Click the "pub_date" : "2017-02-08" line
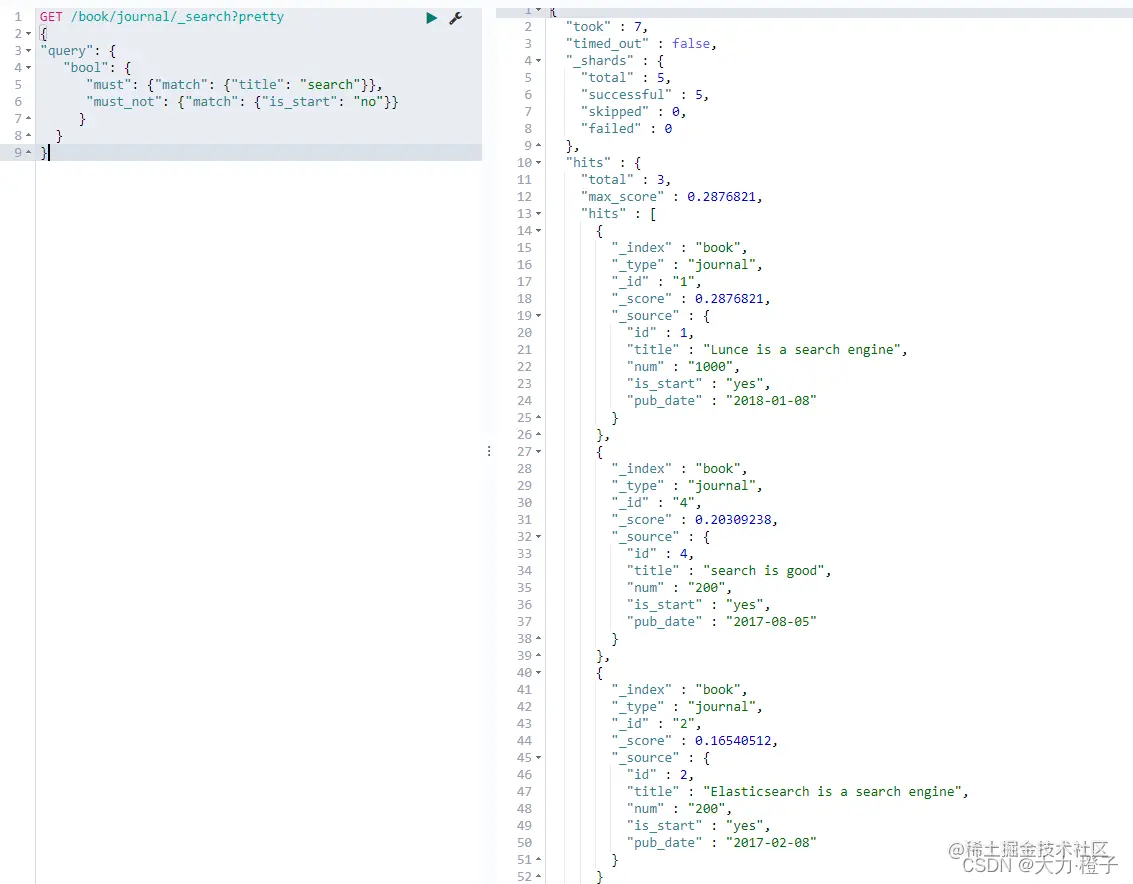The image size is (1133, 884). click(x=721, y=843)
